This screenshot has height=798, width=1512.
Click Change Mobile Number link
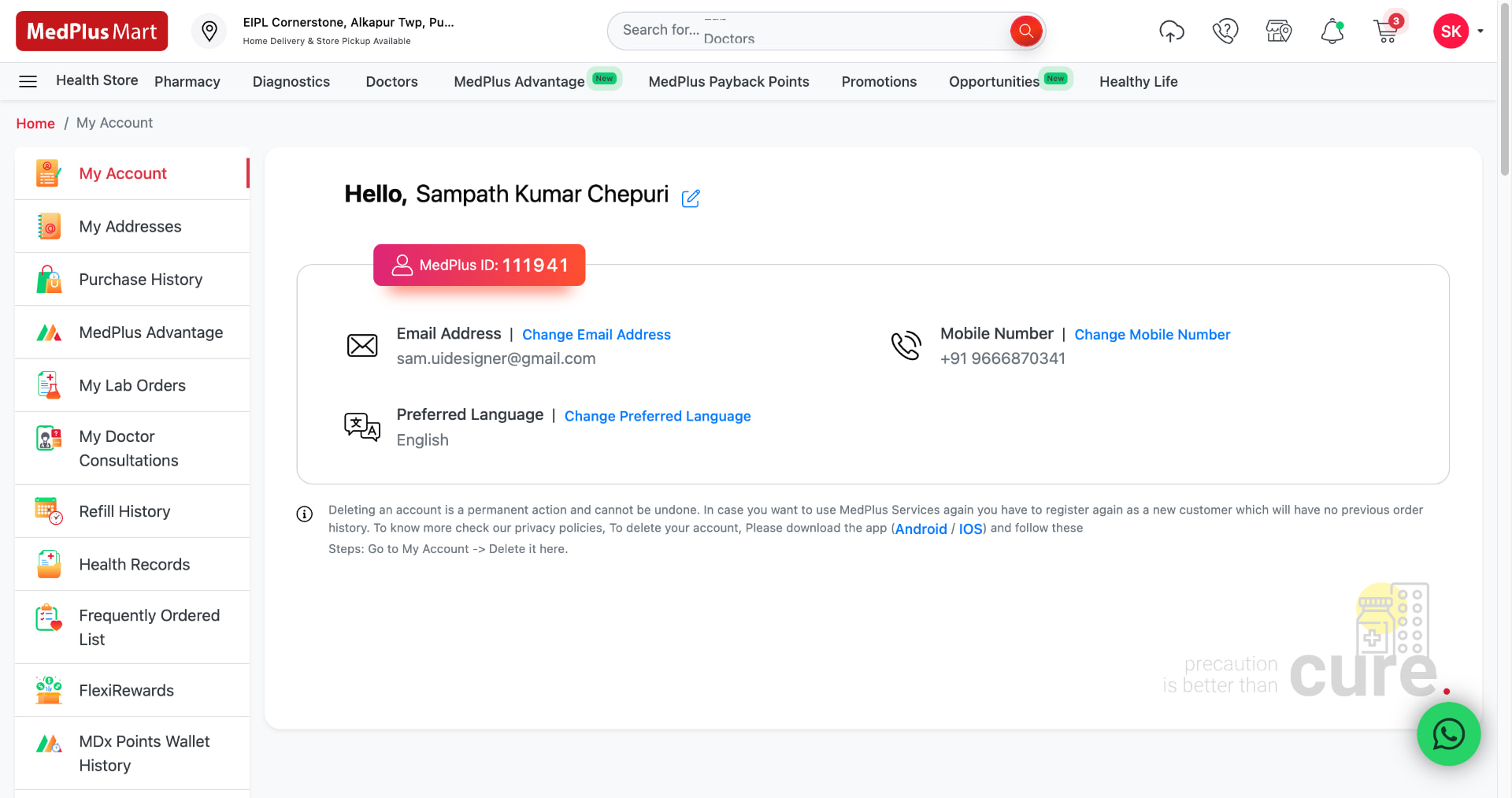pos(1152,335)
